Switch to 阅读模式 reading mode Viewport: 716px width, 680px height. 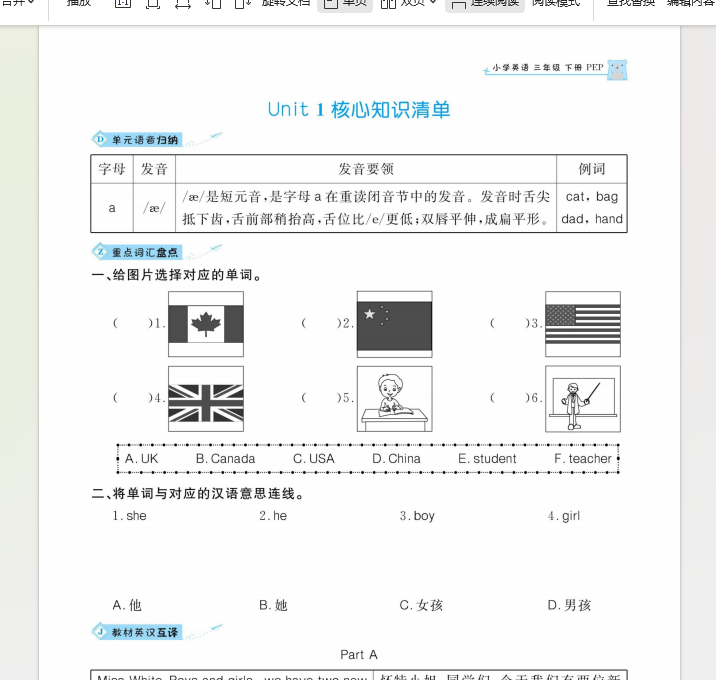[556, 4]
